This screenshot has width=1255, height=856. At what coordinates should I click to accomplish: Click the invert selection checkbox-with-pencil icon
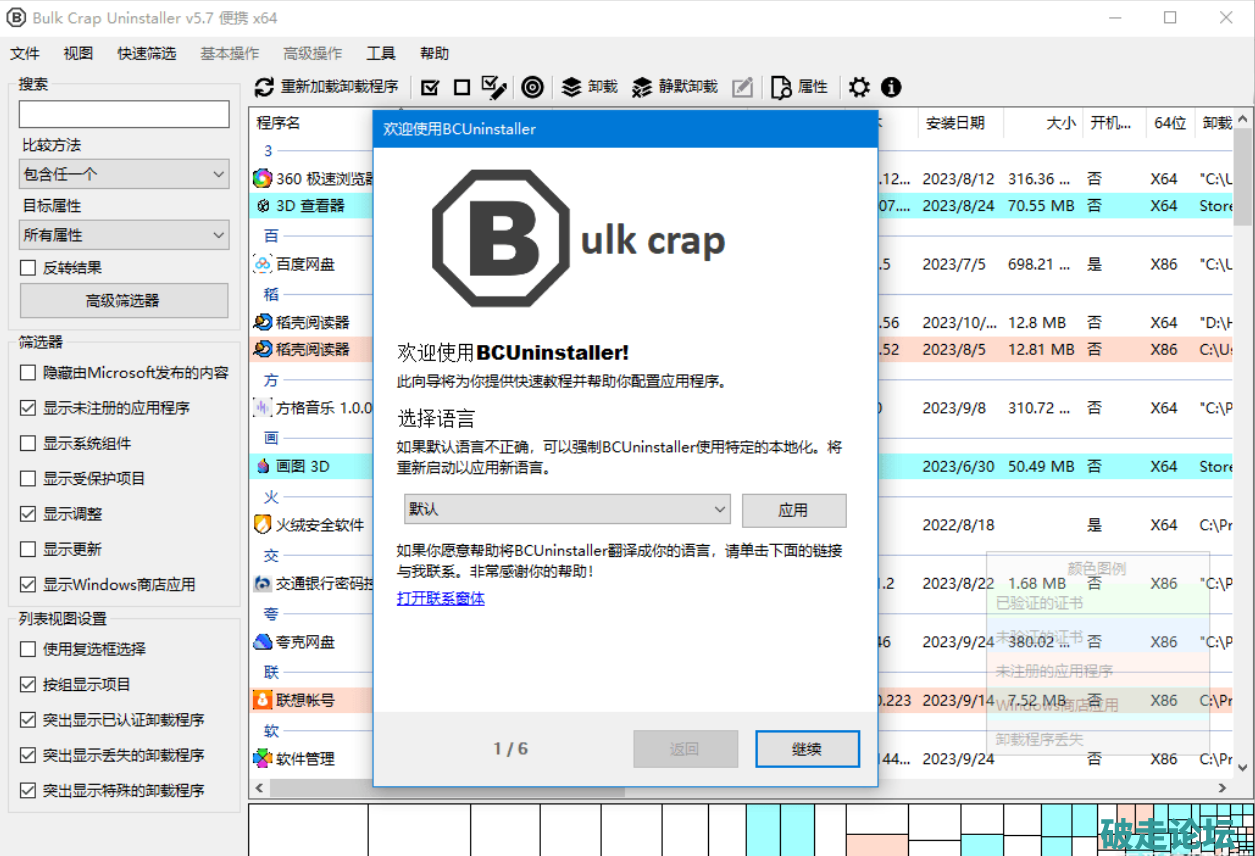[x=494, y=88]
